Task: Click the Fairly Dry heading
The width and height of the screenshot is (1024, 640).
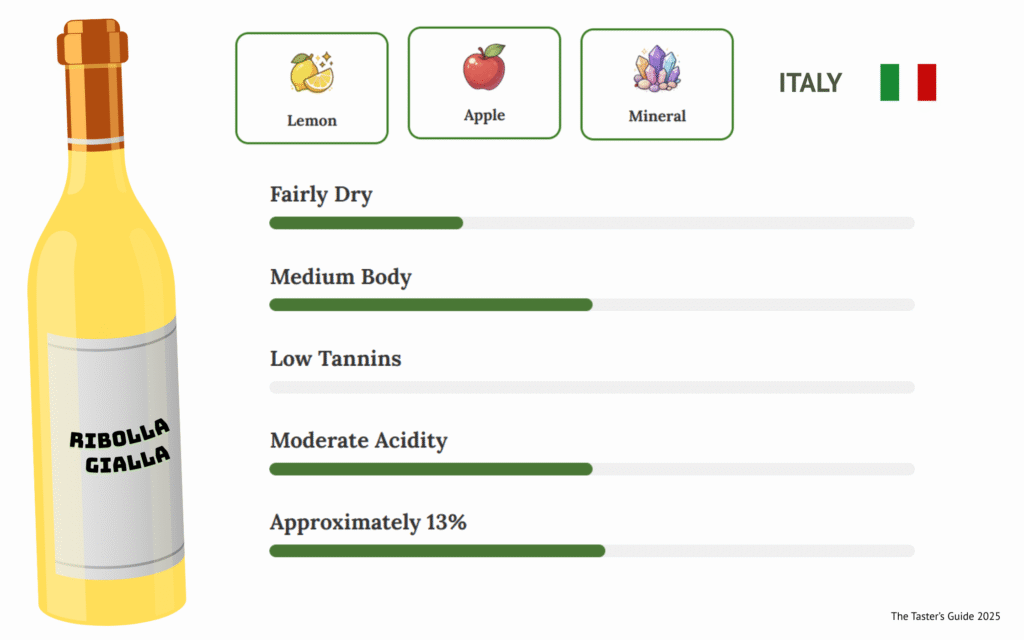Action: click(321, 194)
